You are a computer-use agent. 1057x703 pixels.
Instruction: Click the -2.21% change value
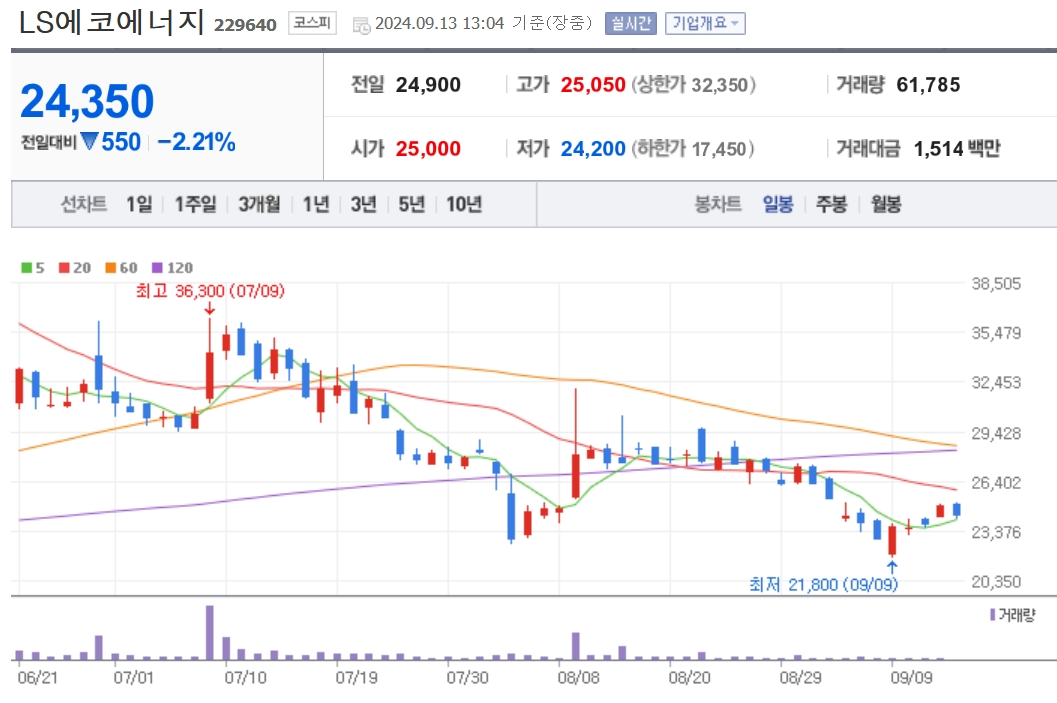(x=196, y=142)
